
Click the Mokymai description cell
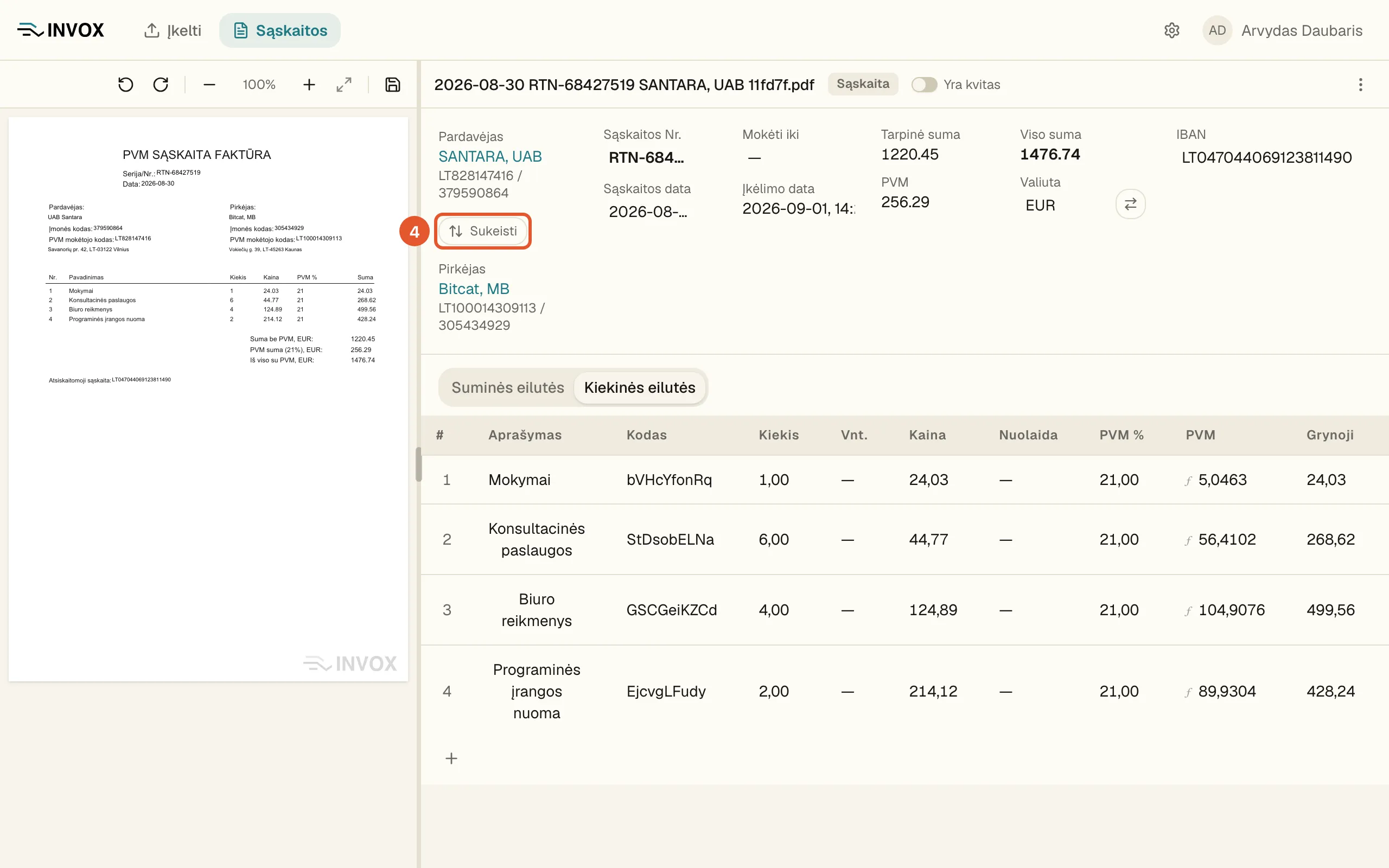pos(519,480)
